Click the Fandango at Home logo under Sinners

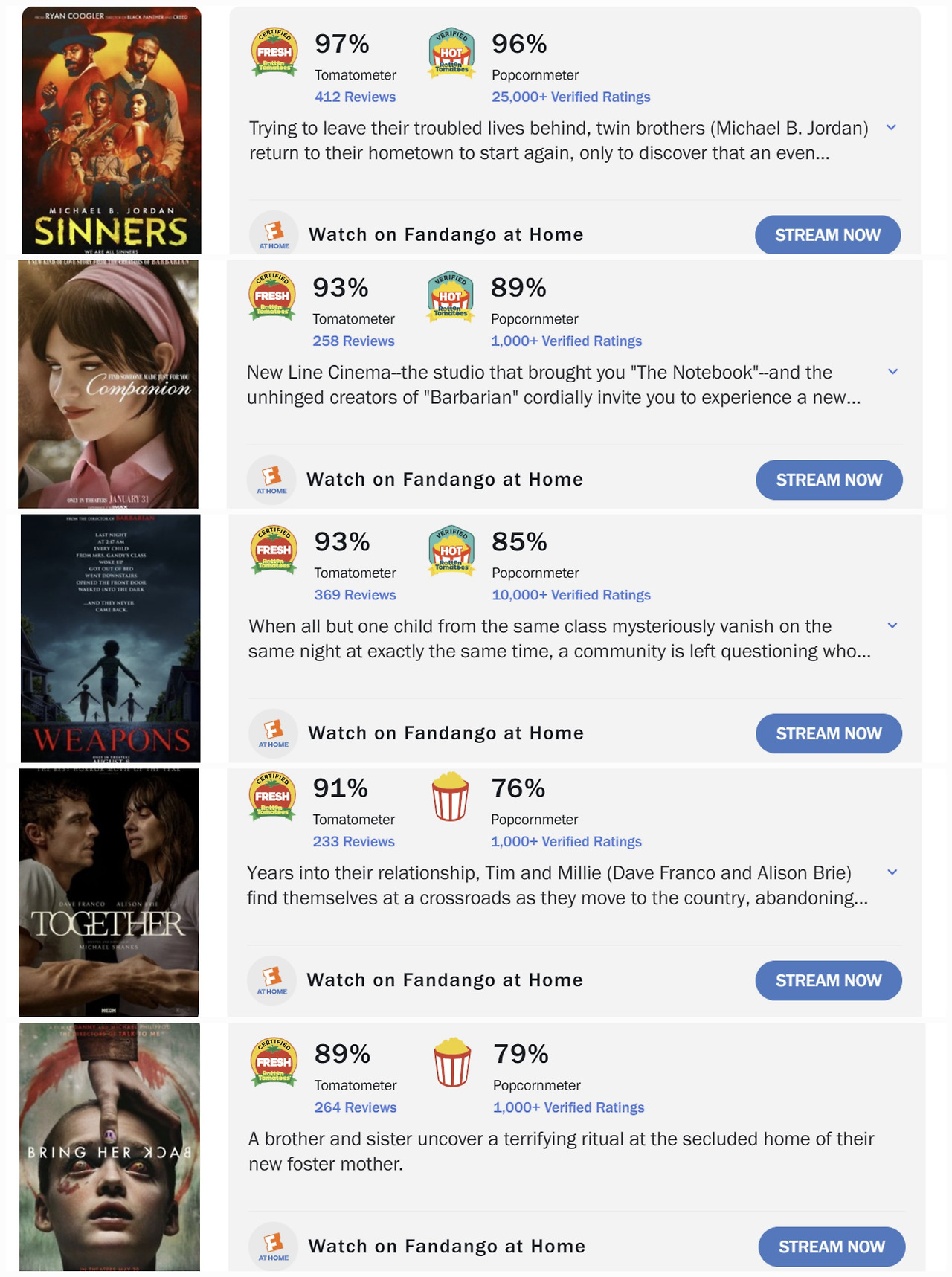pyautogui.click(x=274, y=234)
